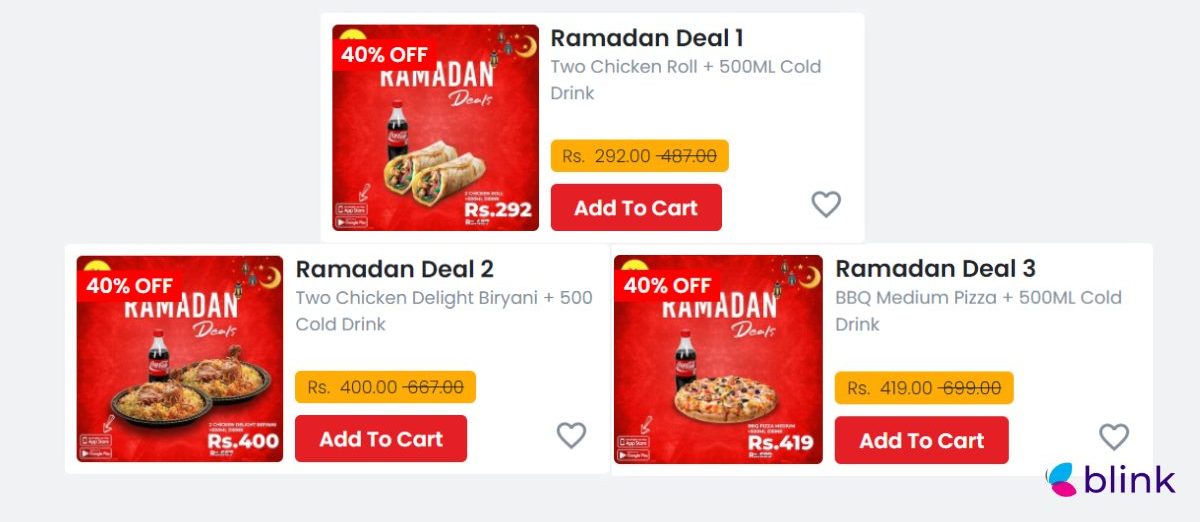This screenshot has width=1200, height=522.
Task: Select the 40% OFF badge on Deal 2
Action: [129, 286]
